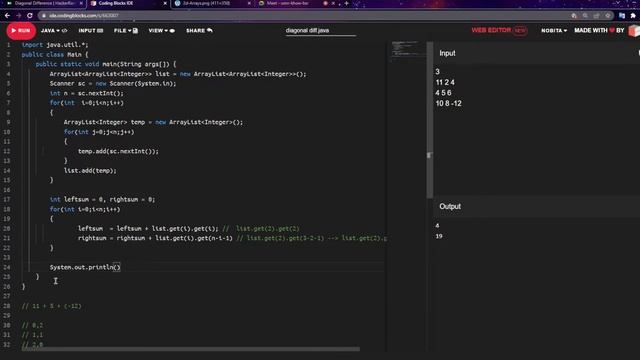Open a new browser tab
The image size is (640, 360).
click(x=347, y=3)
